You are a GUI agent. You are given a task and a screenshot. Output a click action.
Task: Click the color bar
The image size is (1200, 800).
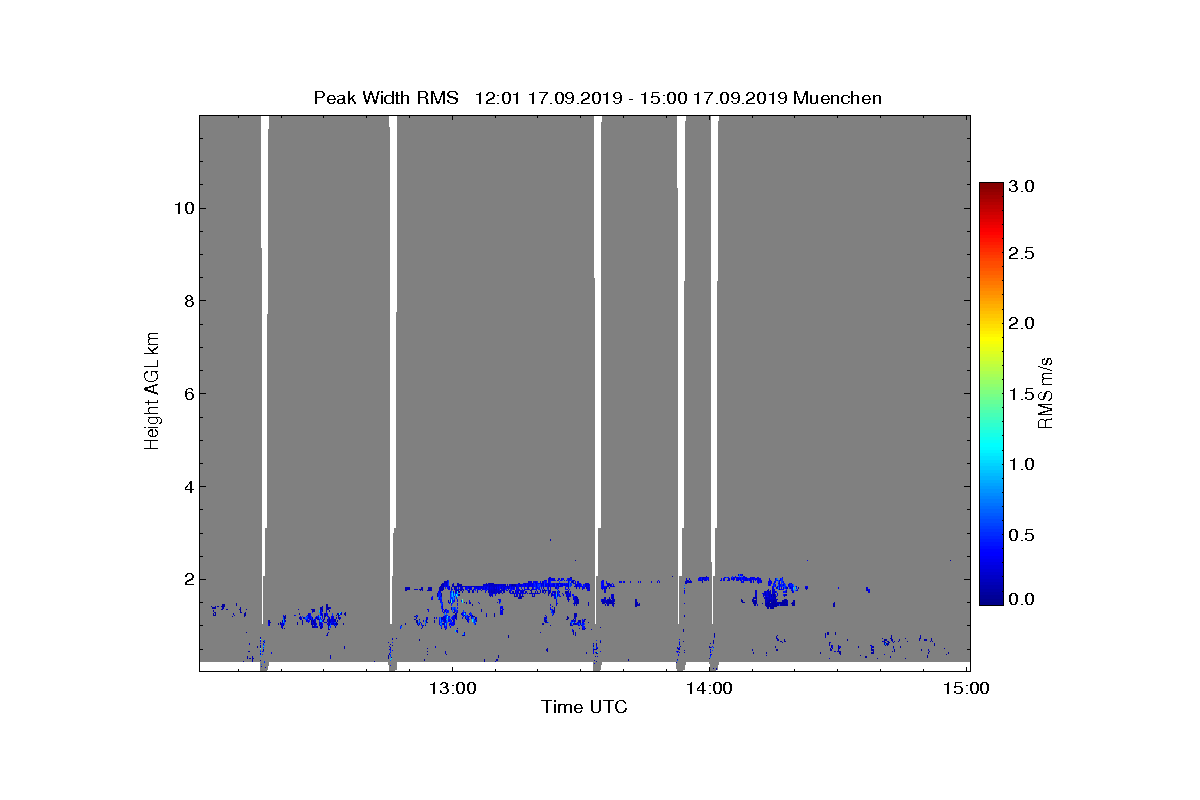click(990, 393)
